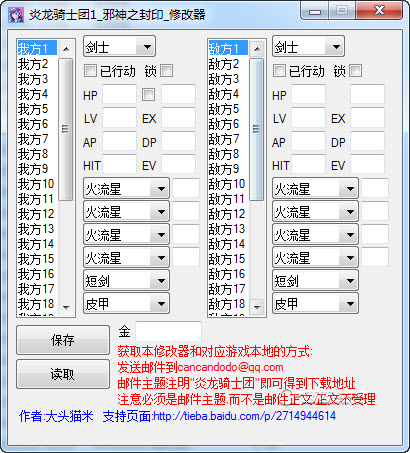
Task: Select 敌方1 in the enemy list
Action: click(228, 49)
